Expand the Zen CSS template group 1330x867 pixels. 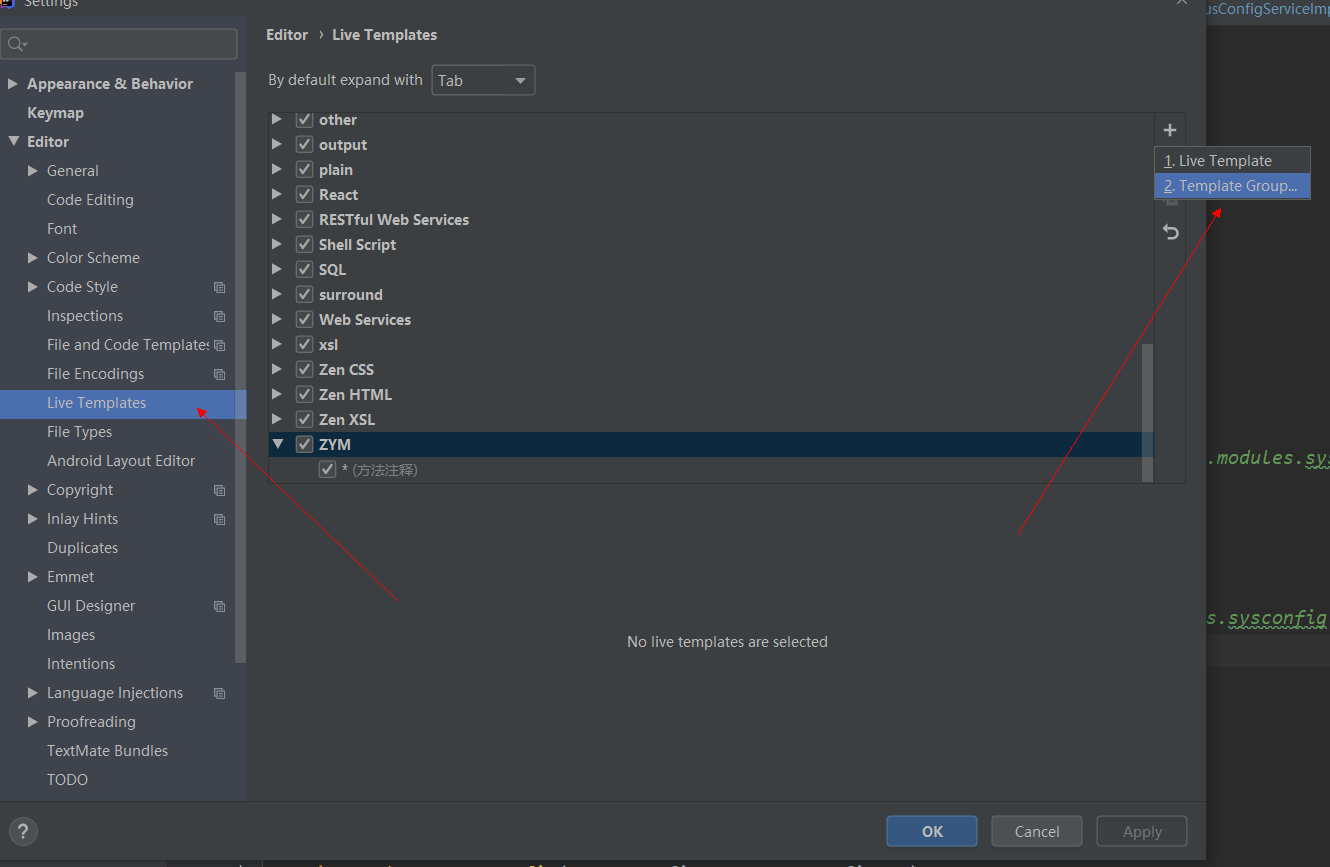(278, 369)
